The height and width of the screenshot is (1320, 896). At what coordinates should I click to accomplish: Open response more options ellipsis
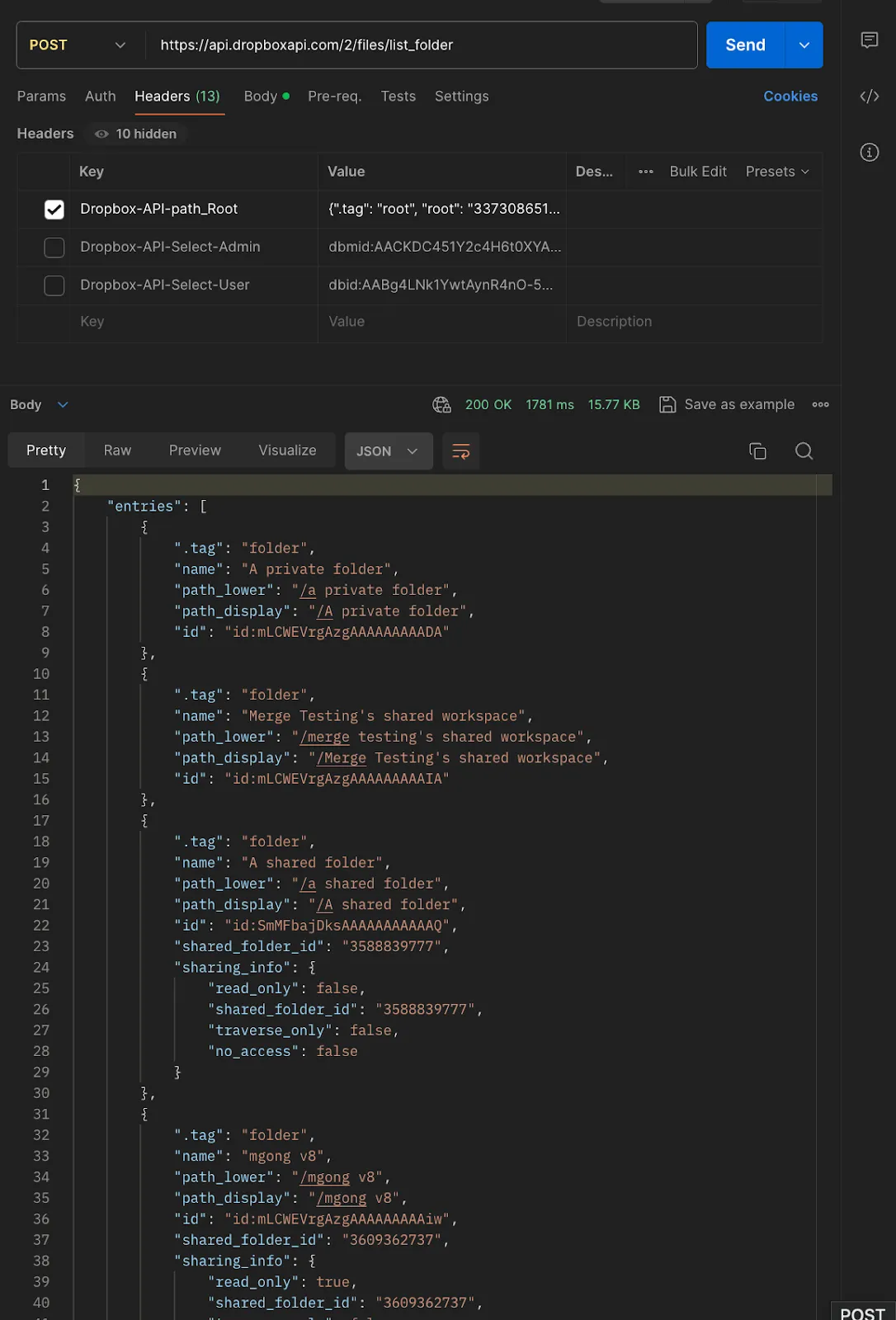[820, 404]
